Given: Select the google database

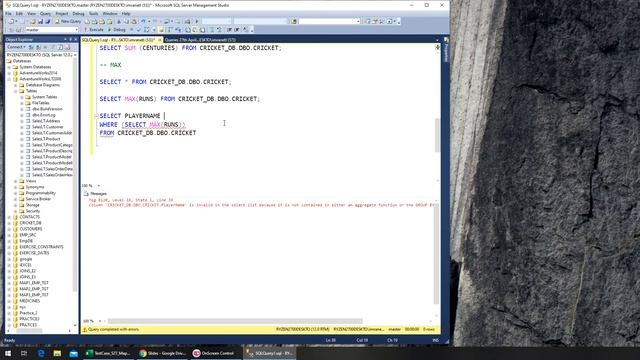Looking at the screenshot, I should point(25,259).
